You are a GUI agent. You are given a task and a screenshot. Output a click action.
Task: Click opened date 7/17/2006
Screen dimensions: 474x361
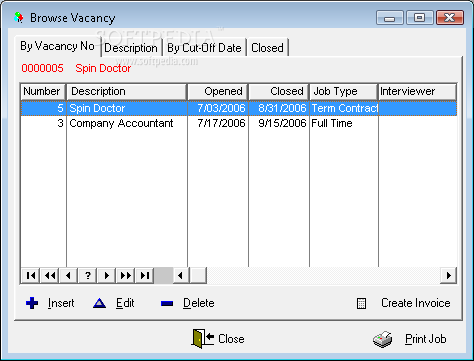pos(221,123)
